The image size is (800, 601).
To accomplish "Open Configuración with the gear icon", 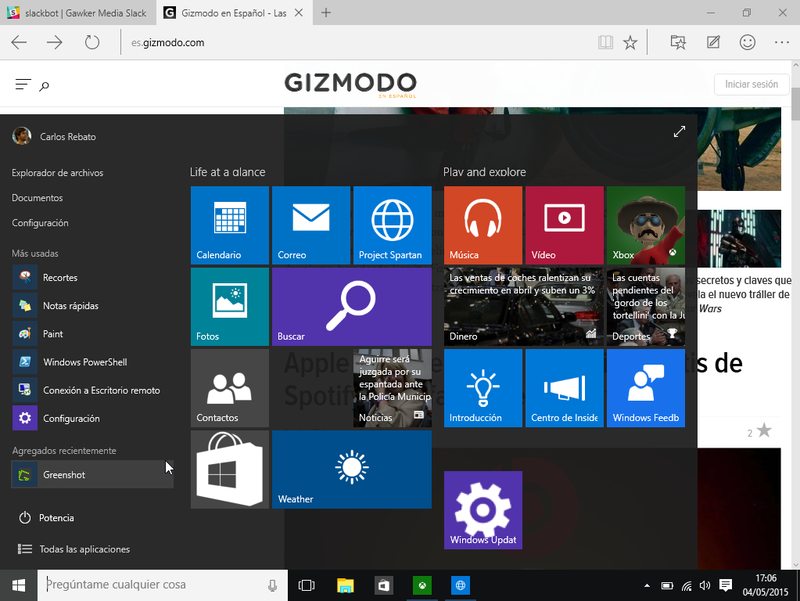I will tap(92, 418).
